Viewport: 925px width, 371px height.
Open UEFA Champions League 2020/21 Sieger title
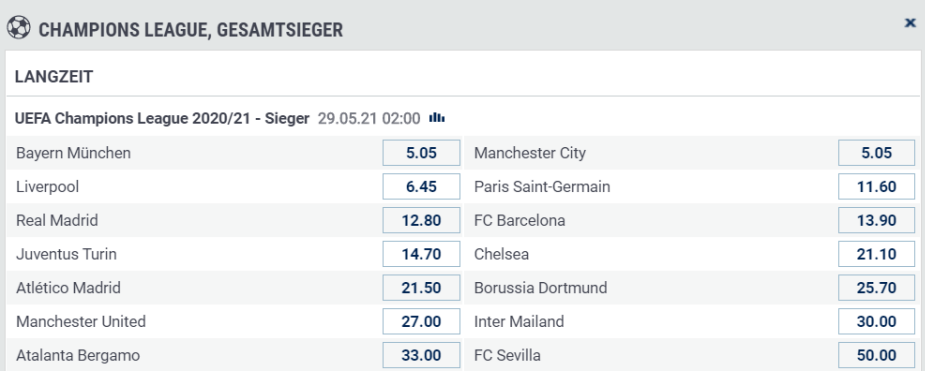pos(162,118)
